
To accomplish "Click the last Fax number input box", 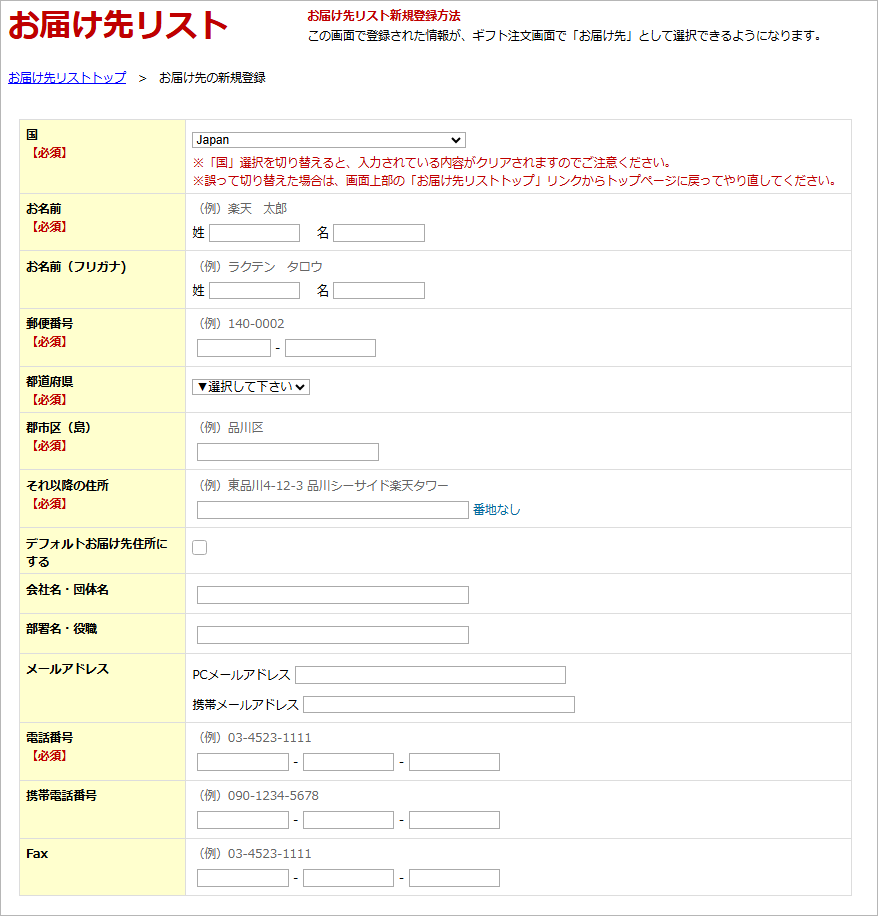I will tap(455, 877).
